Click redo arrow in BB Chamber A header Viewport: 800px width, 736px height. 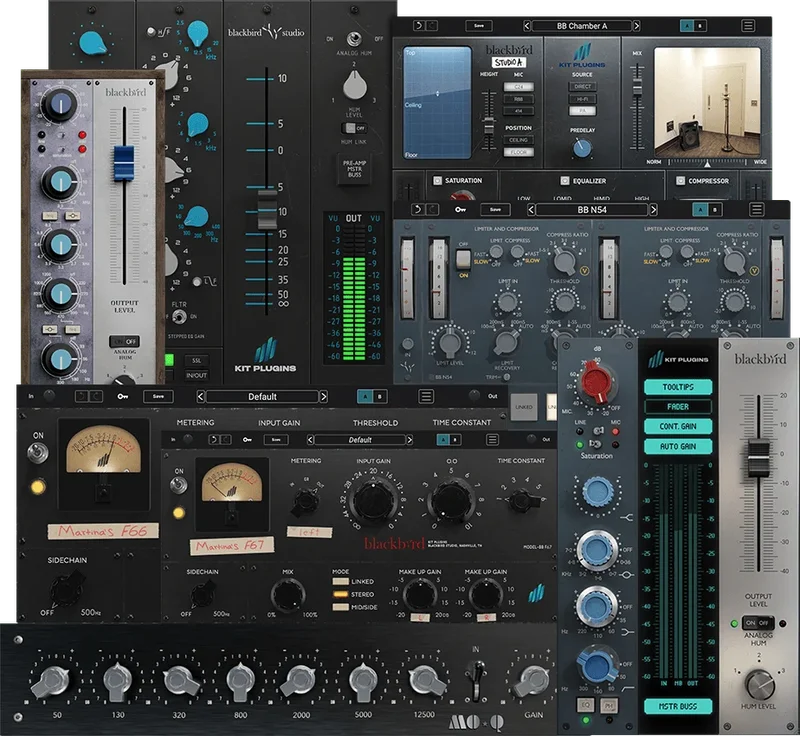tap(432, 26)
